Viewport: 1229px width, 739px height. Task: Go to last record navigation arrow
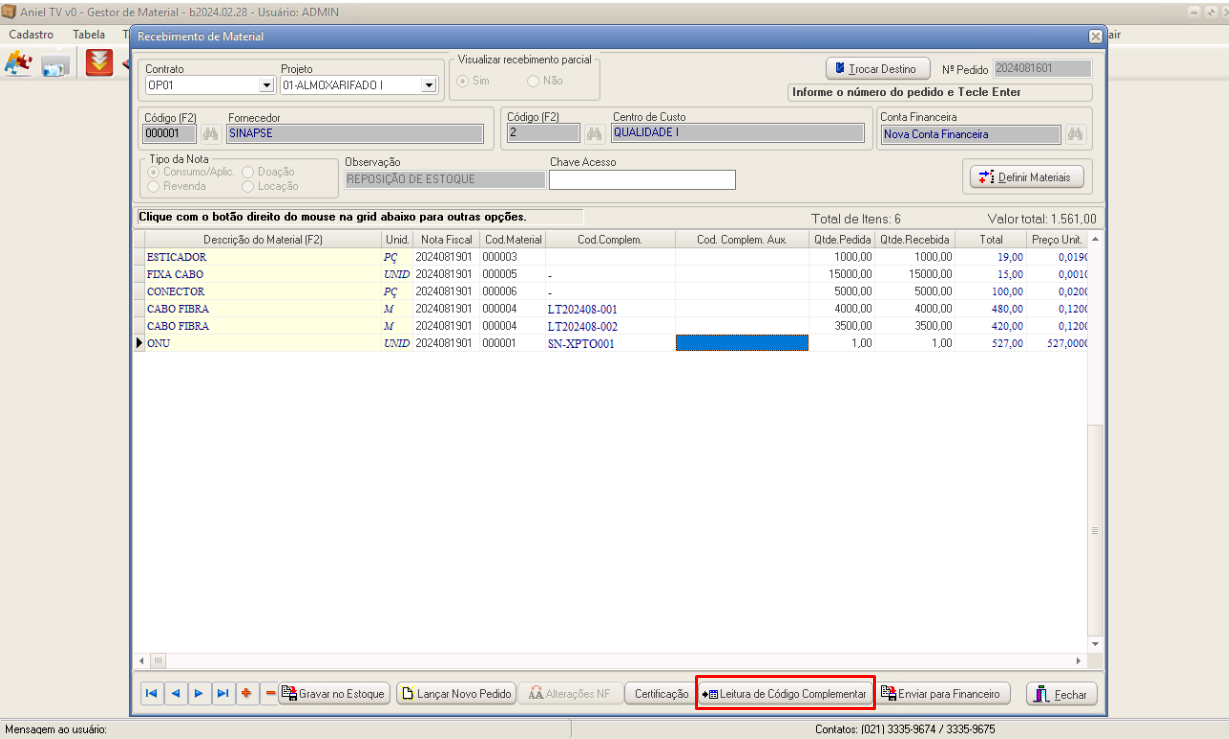coord(223,694)
